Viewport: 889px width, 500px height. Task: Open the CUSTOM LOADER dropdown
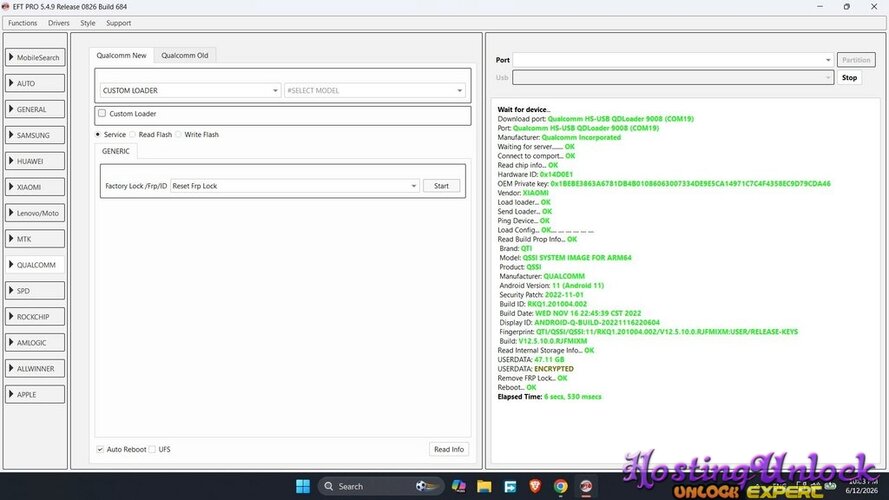point(190,91)
